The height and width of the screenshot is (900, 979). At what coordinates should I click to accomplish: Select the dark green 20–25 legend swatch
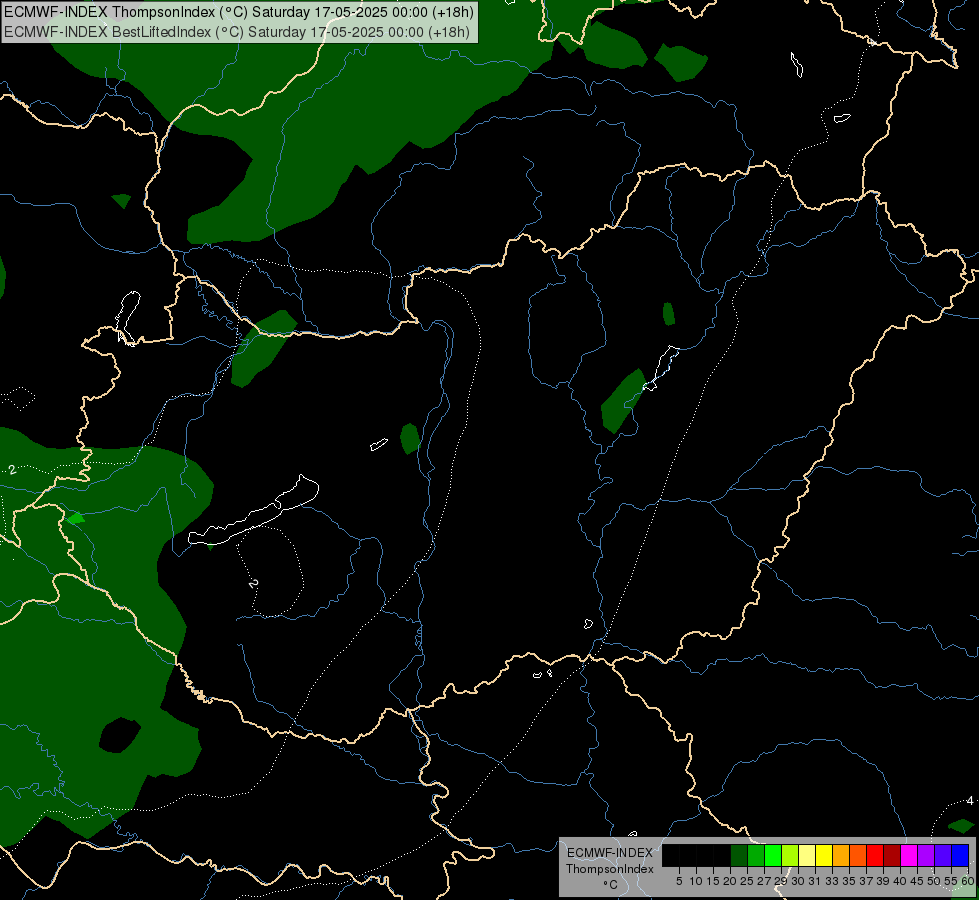739,856
